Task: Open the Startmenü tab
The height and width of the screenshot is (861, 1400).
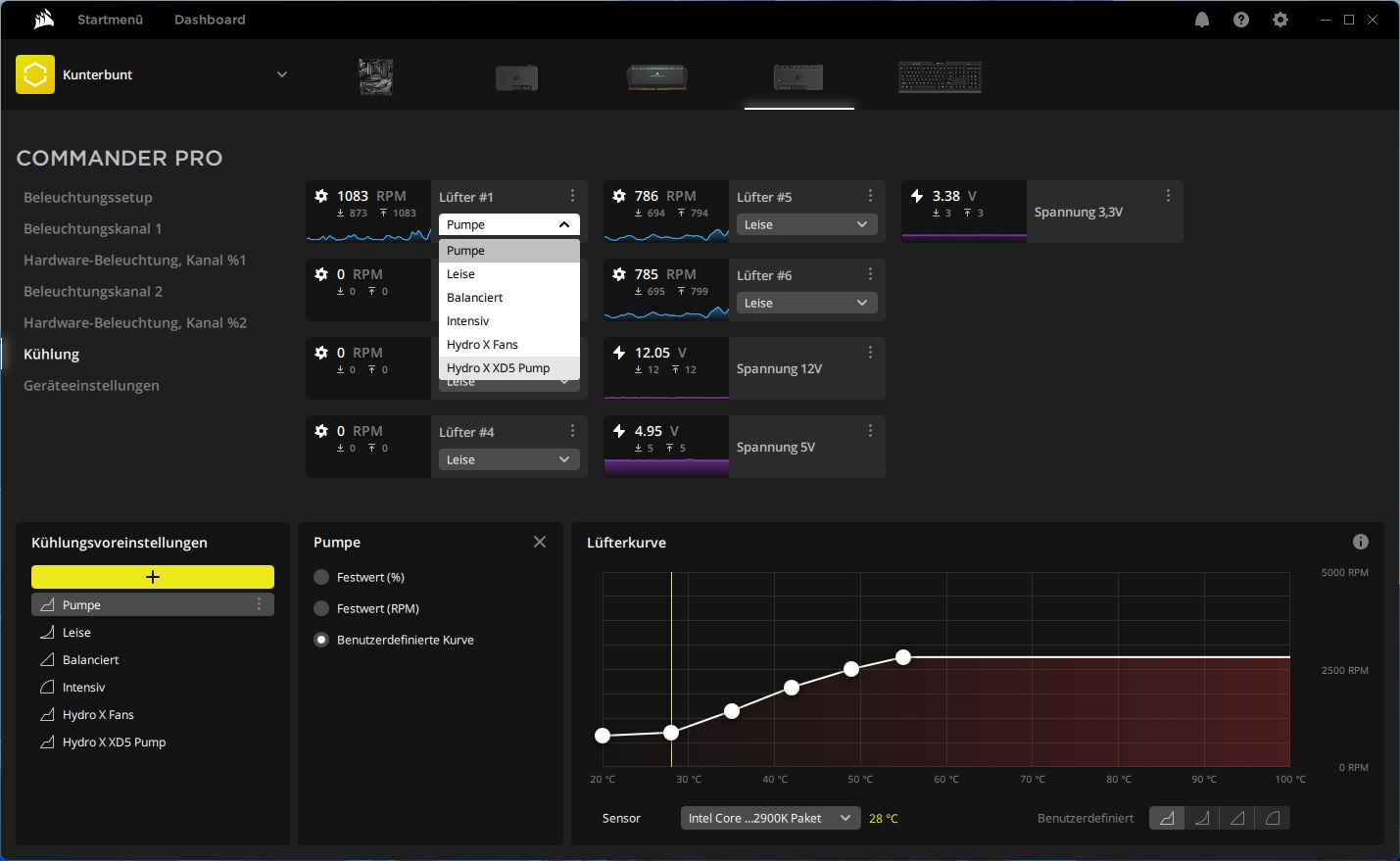Action: 111,20
